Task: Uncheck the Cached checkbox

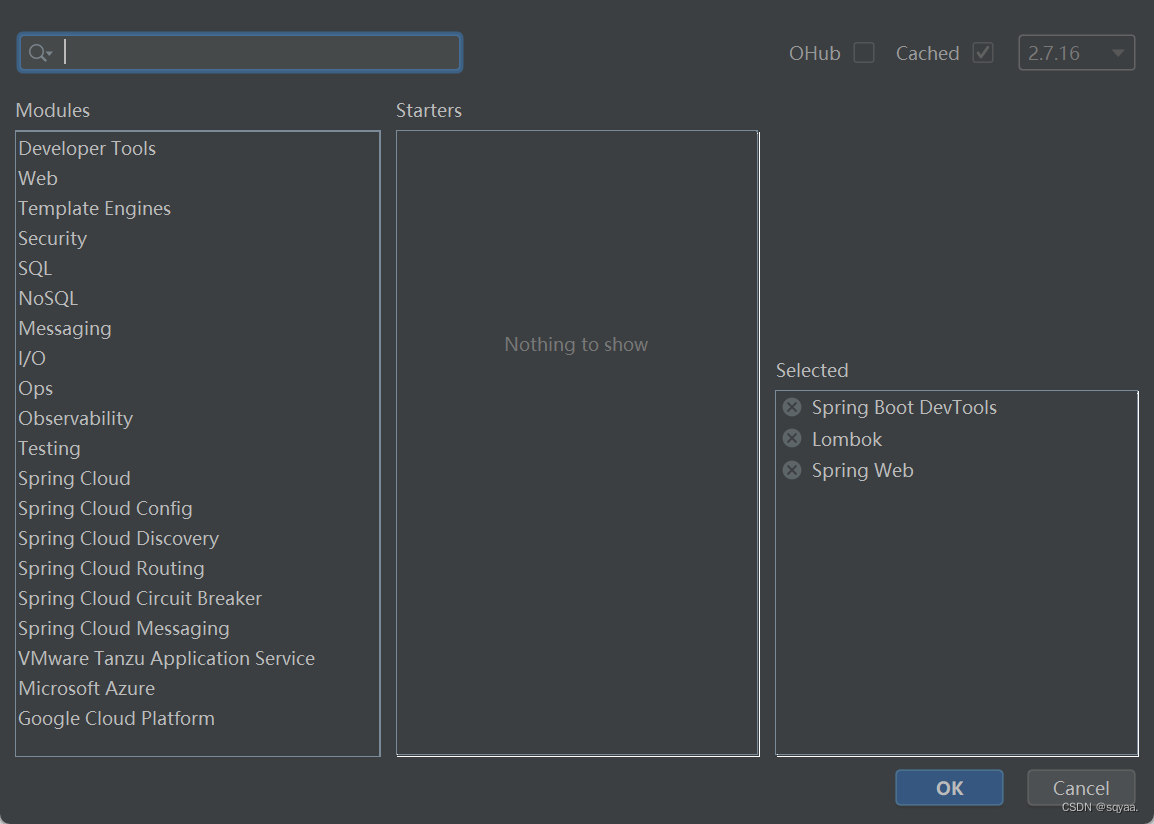Action: click(982, 52)
